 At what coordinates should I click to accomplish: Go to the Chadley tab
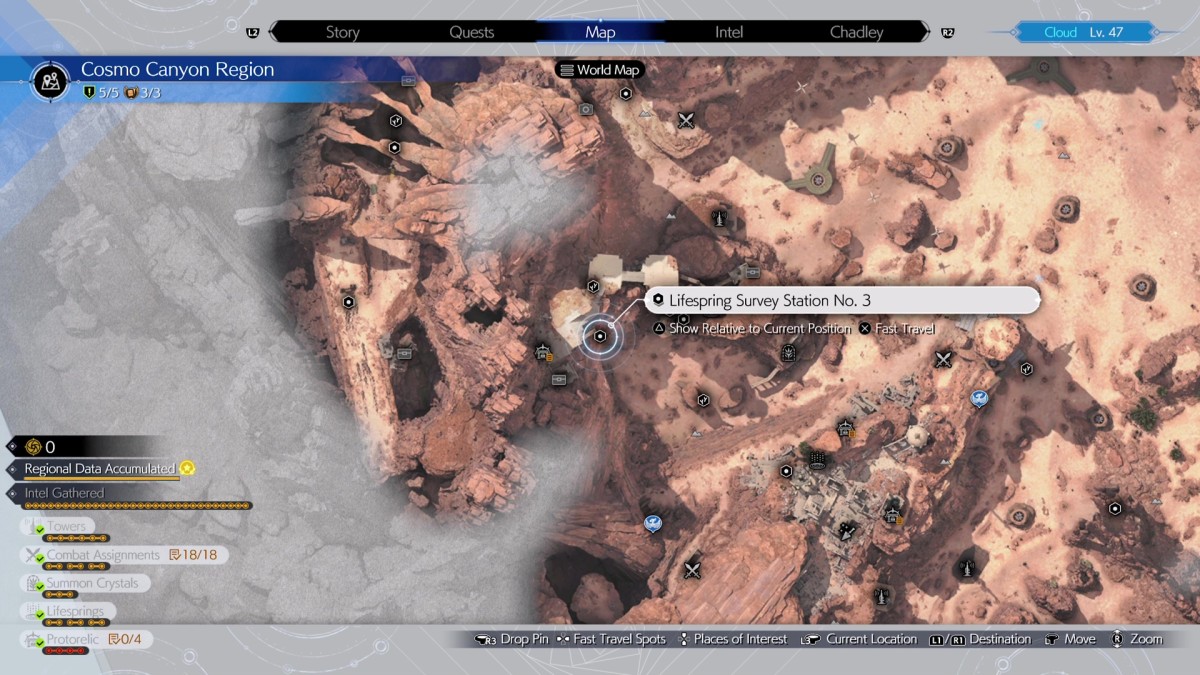pyautogui.click(x=857, y=32)
